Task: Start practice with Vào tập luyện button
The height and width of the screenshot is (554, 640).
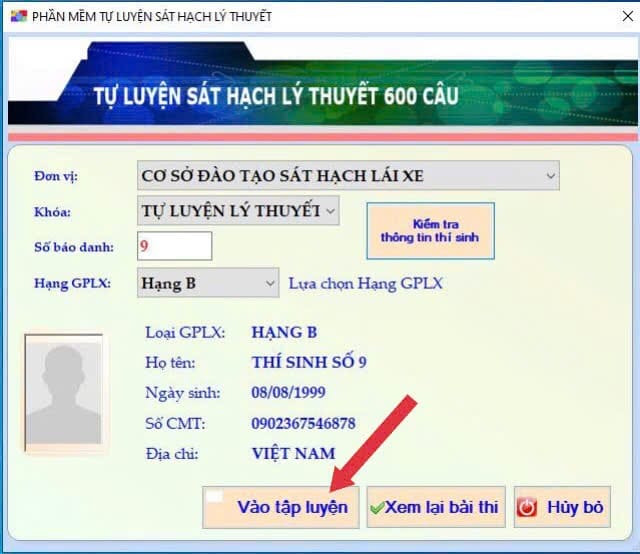Action: pyautogui.click(x=281, y=507)
